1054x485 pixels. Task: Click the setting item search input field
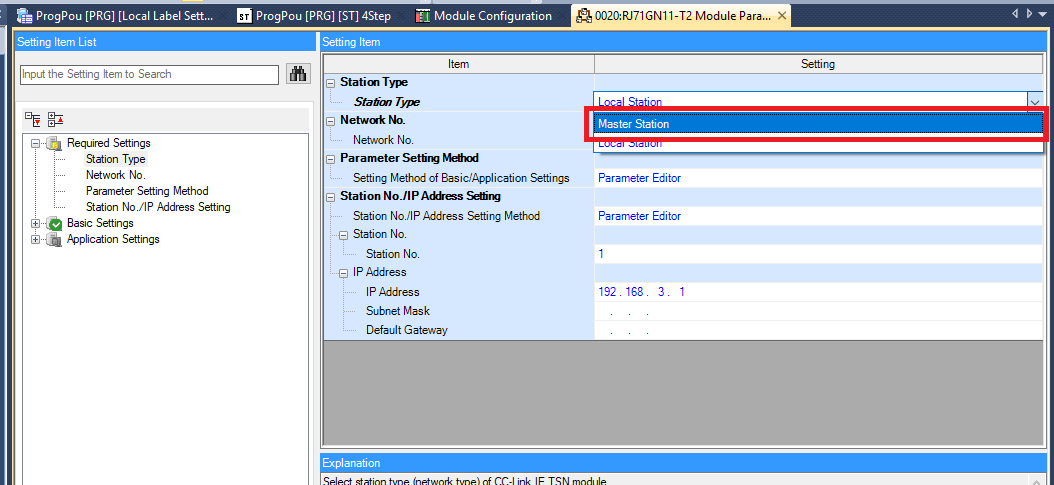pyautogui.click(x=149, y=75)
